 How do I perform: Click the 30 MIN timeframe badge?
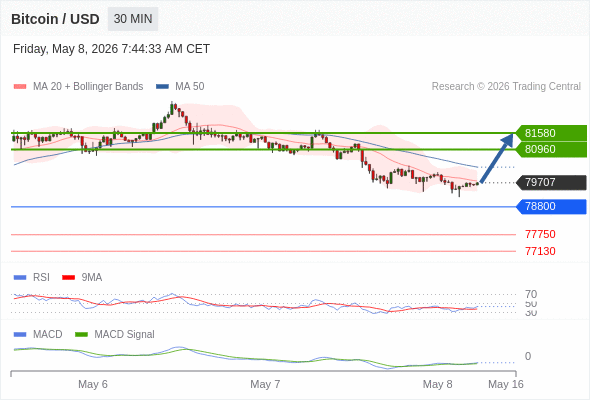coord(133,19)
